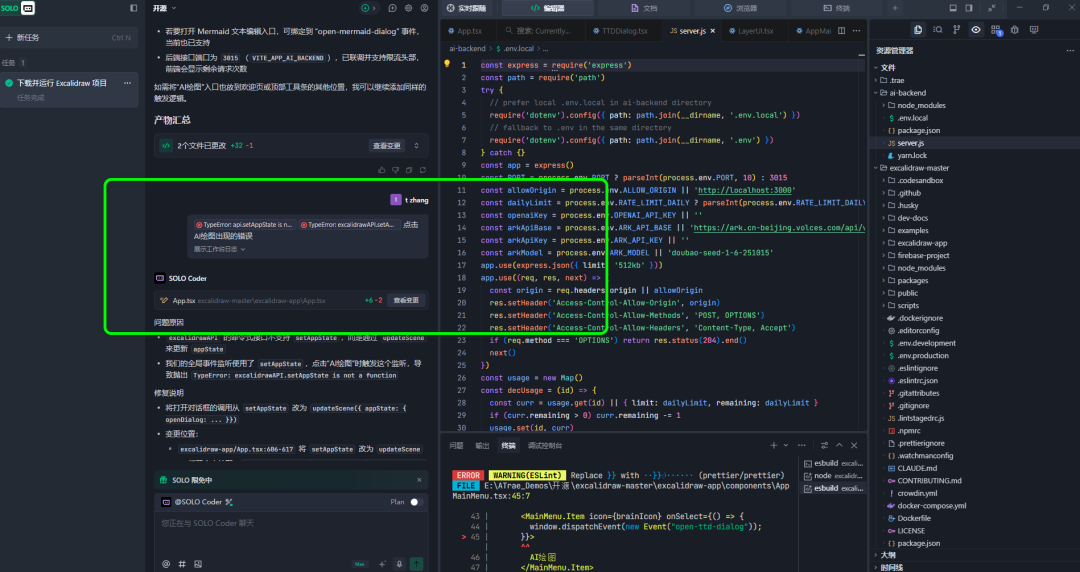Switch to the 问题 problems panel tab
The width and height of the screenshot is (1080, 572).
(456, 445)
